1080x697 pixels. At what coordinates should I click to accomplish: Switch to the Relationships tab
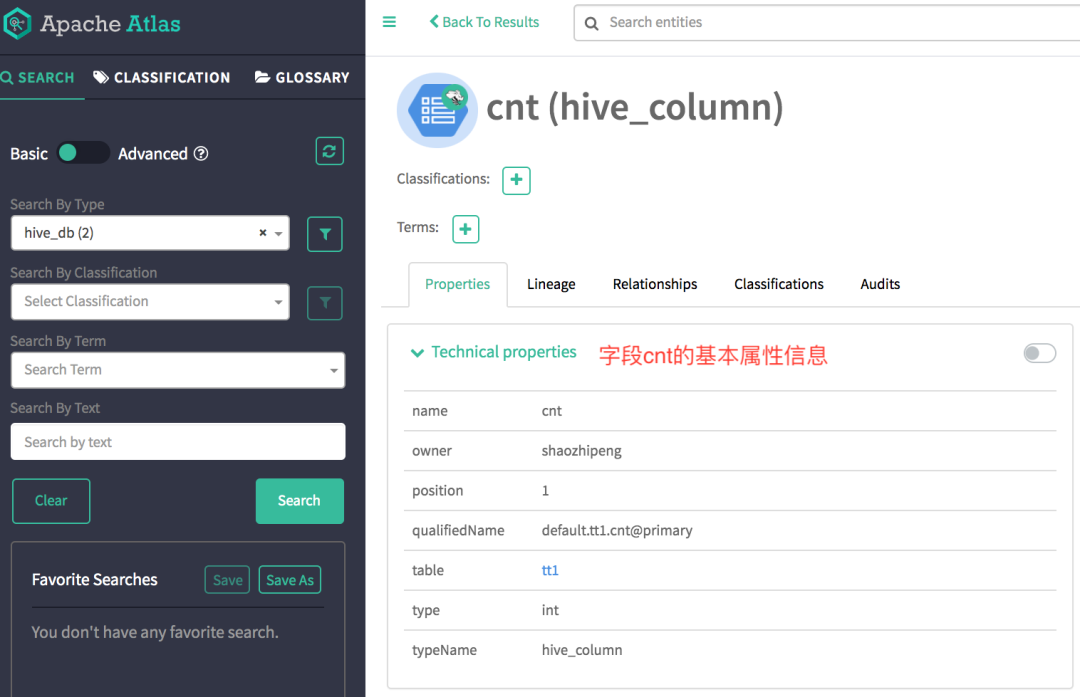655,284
